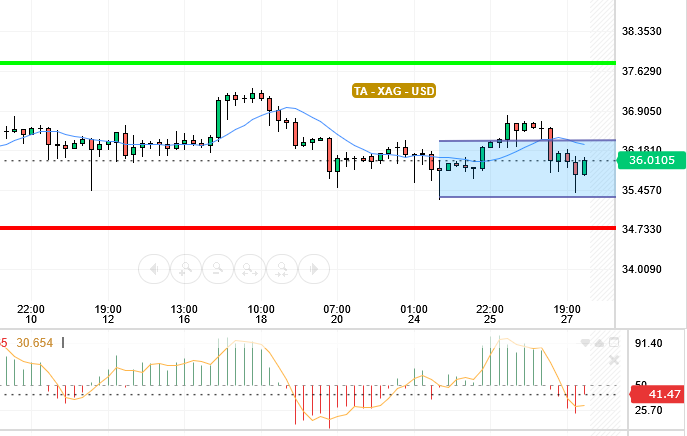Image resolution: width=687 pixels, height=436 pixels.
Task: Click time axis label 22:00 10
Action: click(31, 314)
